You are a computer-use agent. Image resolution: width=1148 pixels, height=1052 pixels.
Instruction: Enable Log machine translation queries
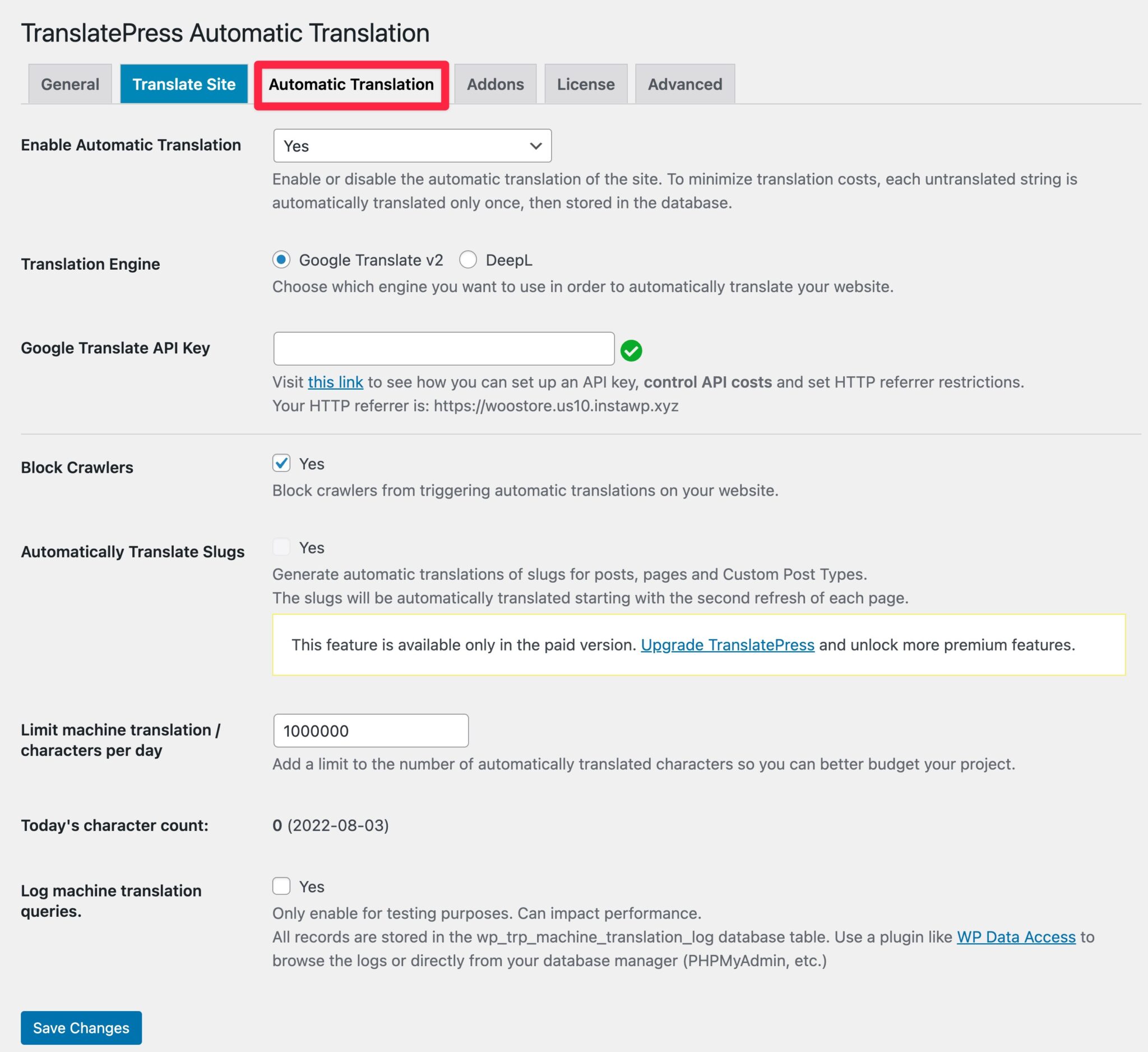pyautogui.click(x=281, y=885)
